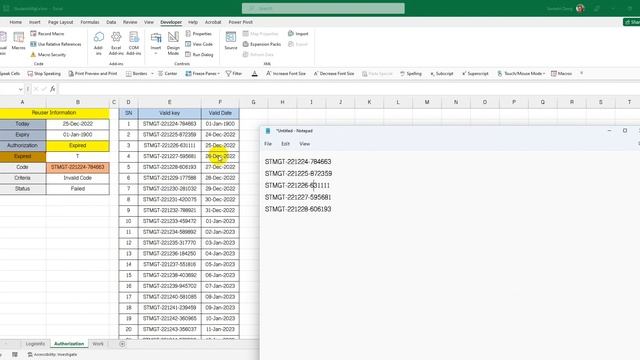Click the font color button

coord(254,73)
